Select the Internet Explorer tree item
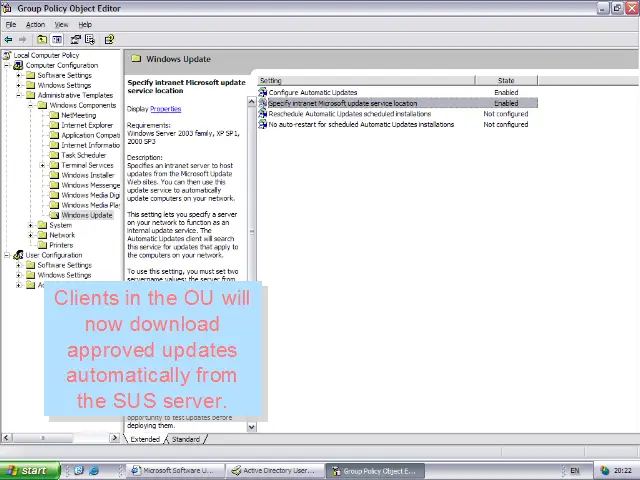Image resolution: width=640 pixels, height=480 pixels. coord(87,125)
